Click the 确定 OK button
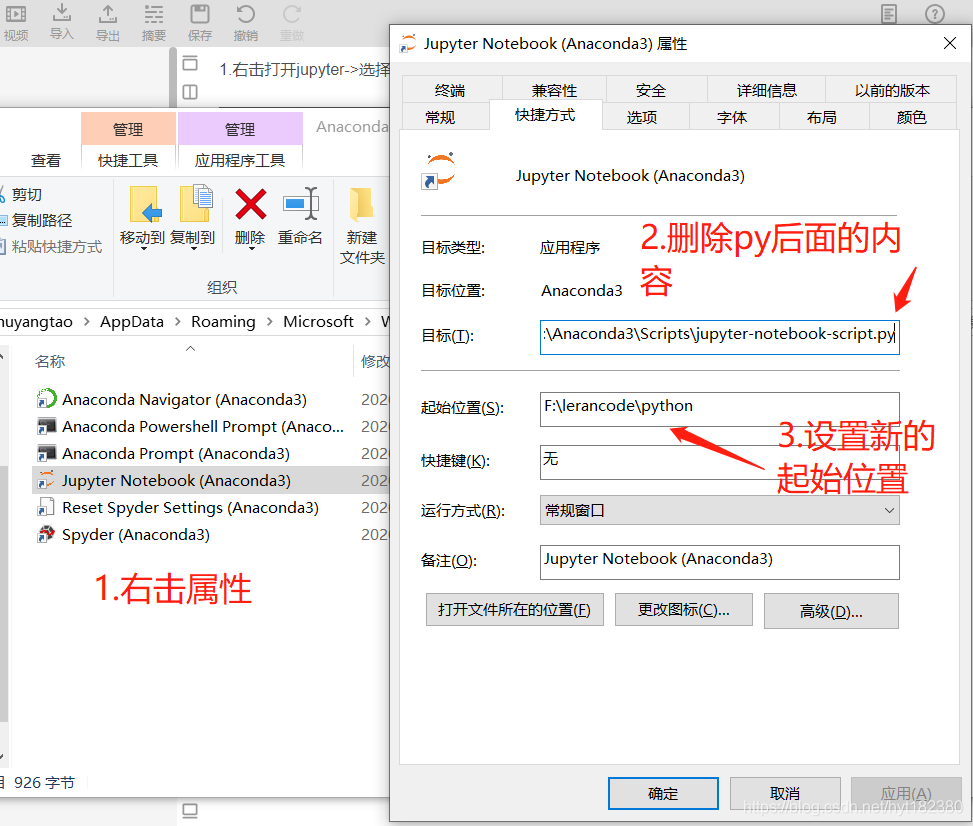973x826 pixels. click(663, 793)
